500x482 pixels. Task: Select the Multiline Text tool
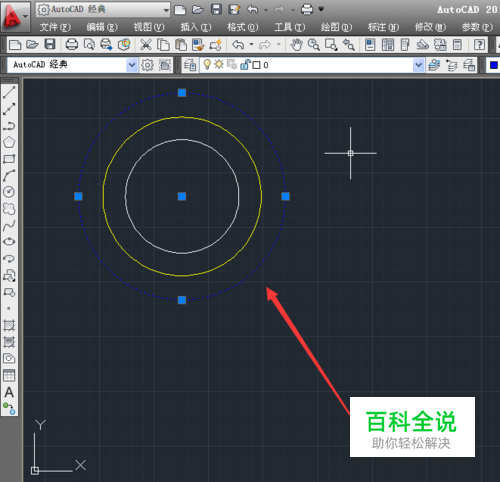(9, 392)
